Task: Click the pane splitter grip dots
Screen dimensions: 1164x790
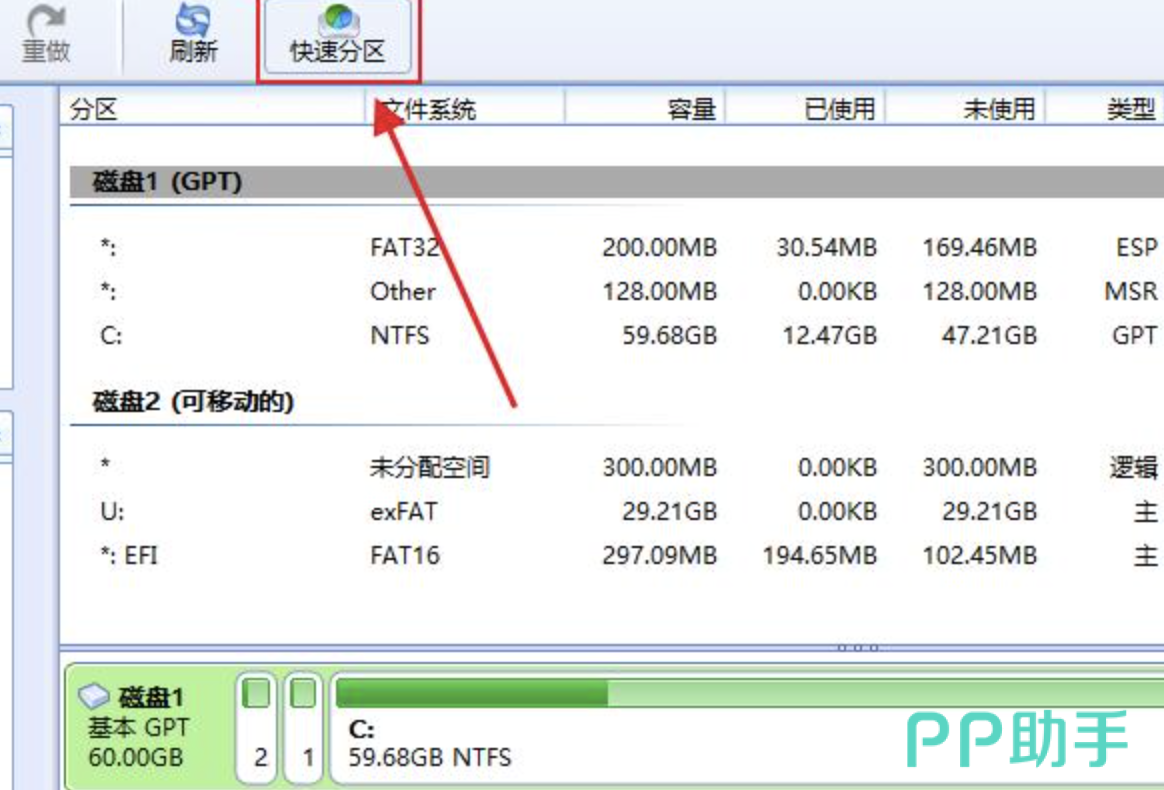Action: (x=857, y=647)
